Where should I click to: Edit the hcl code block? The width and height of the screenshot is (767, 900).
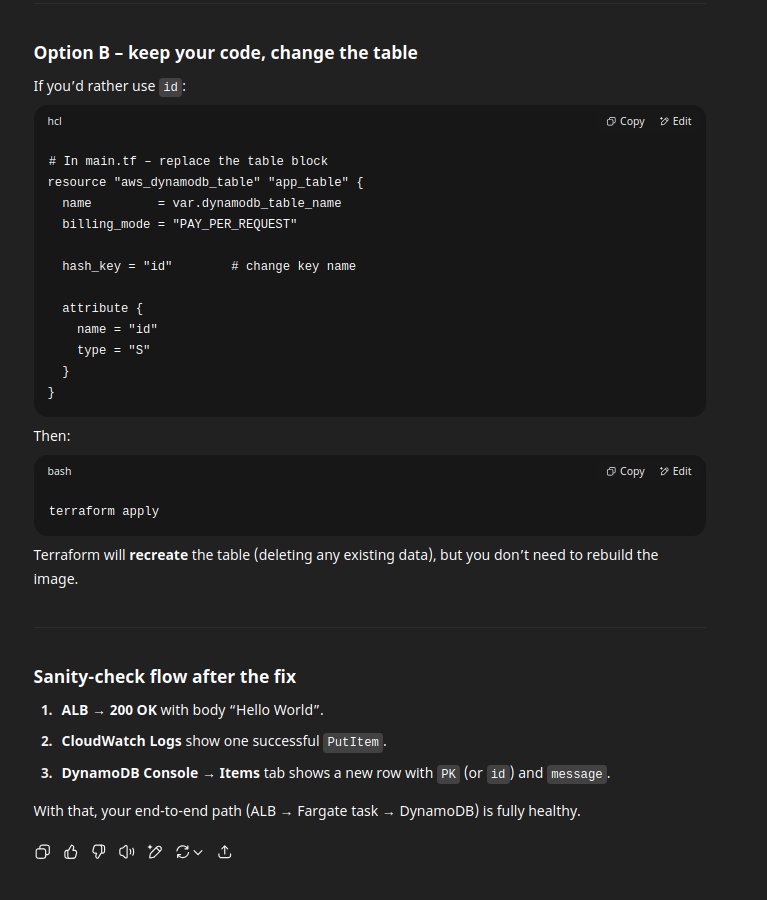676,121
